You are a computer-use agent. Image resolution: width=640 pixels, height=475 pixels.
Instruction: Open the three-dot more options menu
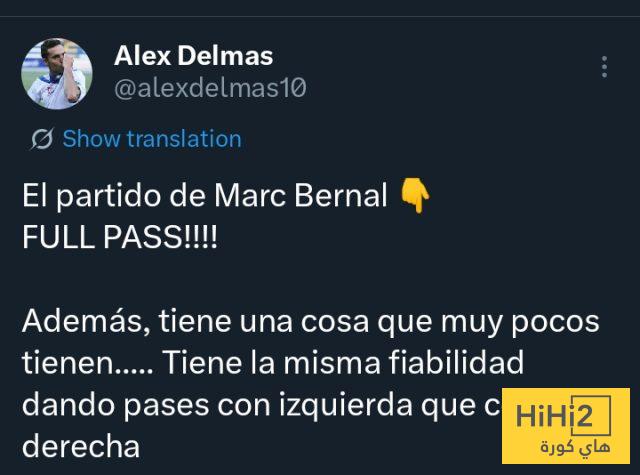coord(604,67)
